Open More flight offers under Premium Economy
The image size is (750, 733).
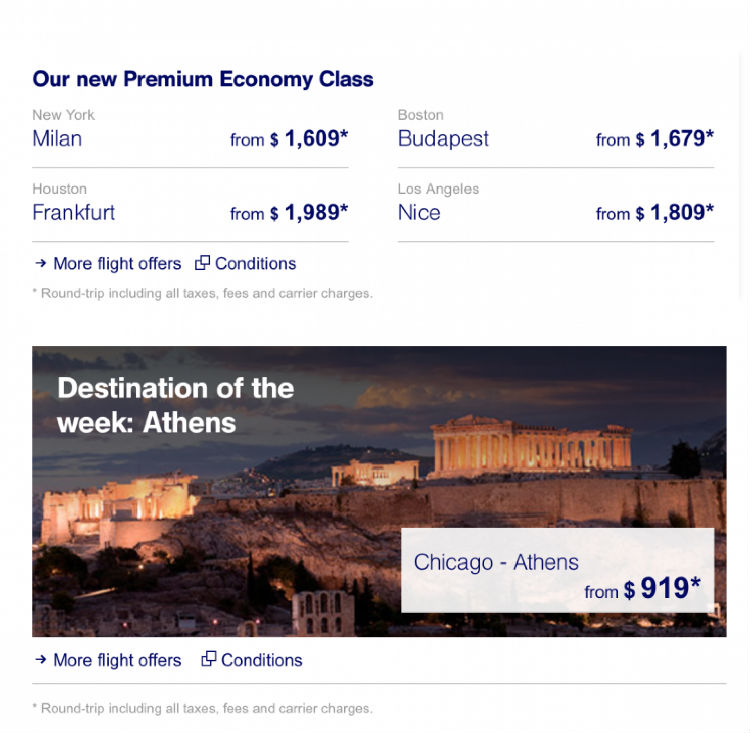117,264
